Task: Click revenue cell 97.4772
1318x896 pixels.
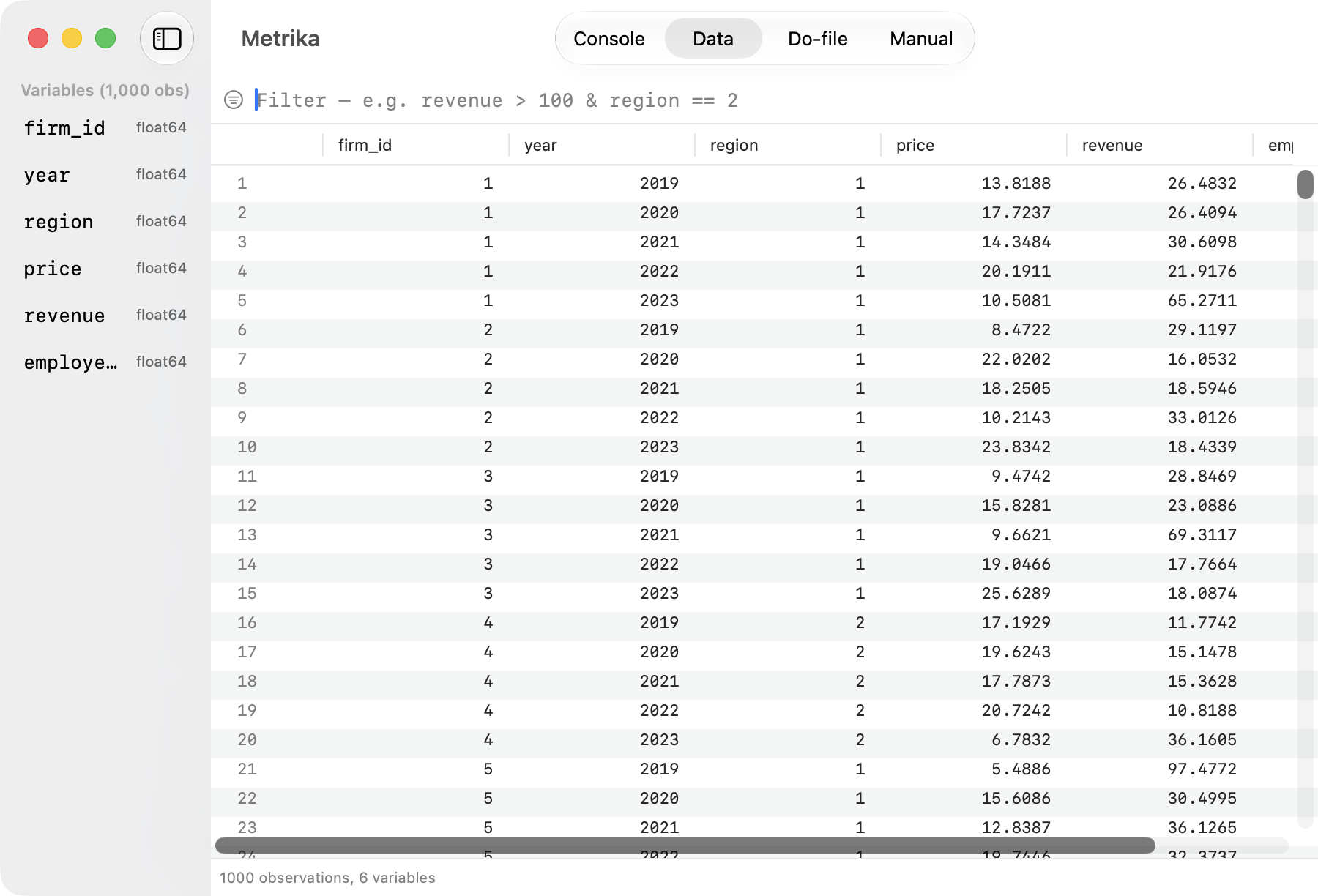Action: point(1202,769)
